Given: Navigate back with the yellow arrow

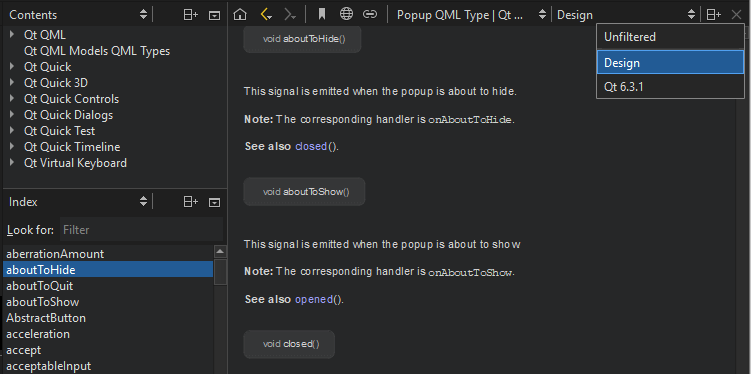Looking at the screenshot, I should tap(266, 15).
